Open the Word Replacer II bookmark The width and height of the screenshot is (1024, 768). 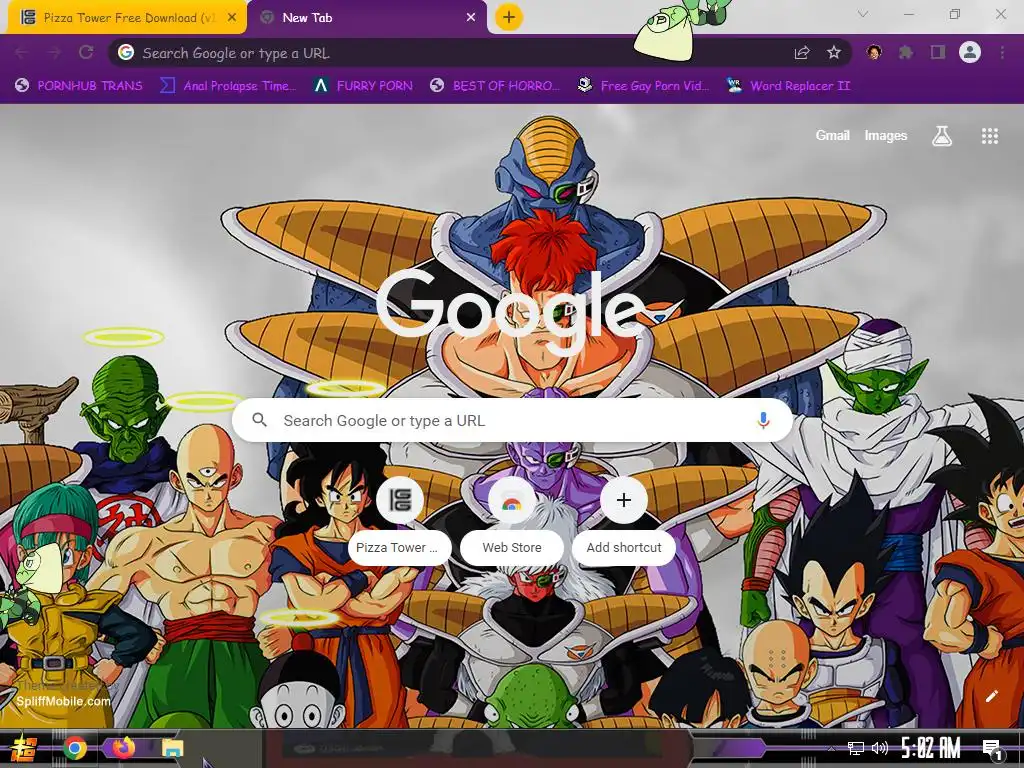coord(788,86)
